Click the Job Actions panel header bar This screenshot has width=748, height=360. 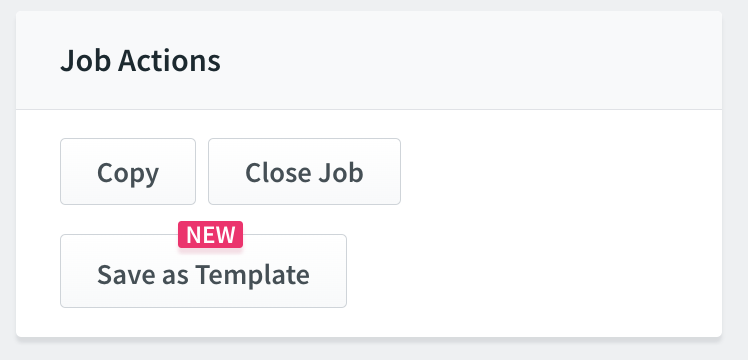pos(369,61)
